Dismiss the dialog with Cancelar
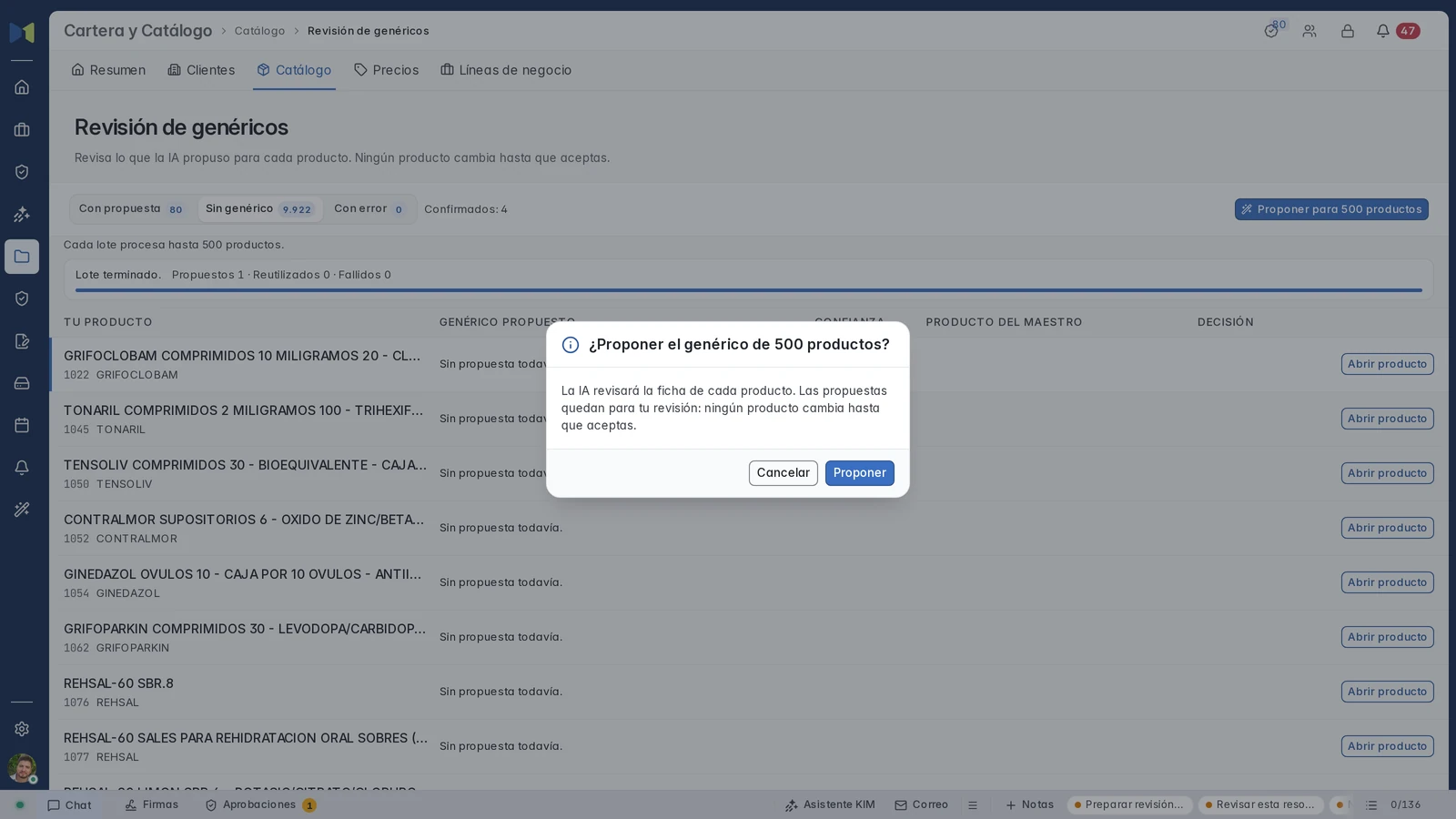Screen dimensions: 1456x819 (783, 473)
